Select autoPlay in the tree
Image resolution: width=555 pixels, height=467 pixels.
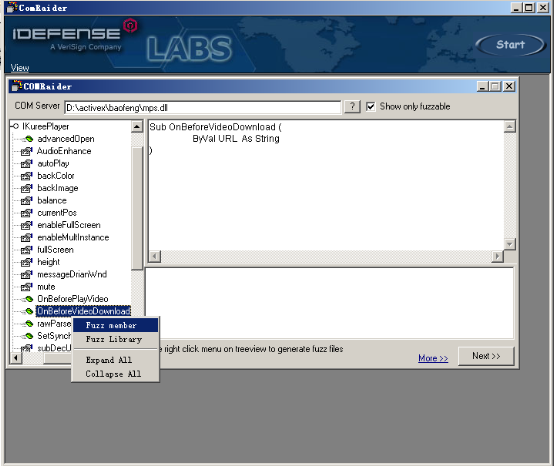coord(53,164)
